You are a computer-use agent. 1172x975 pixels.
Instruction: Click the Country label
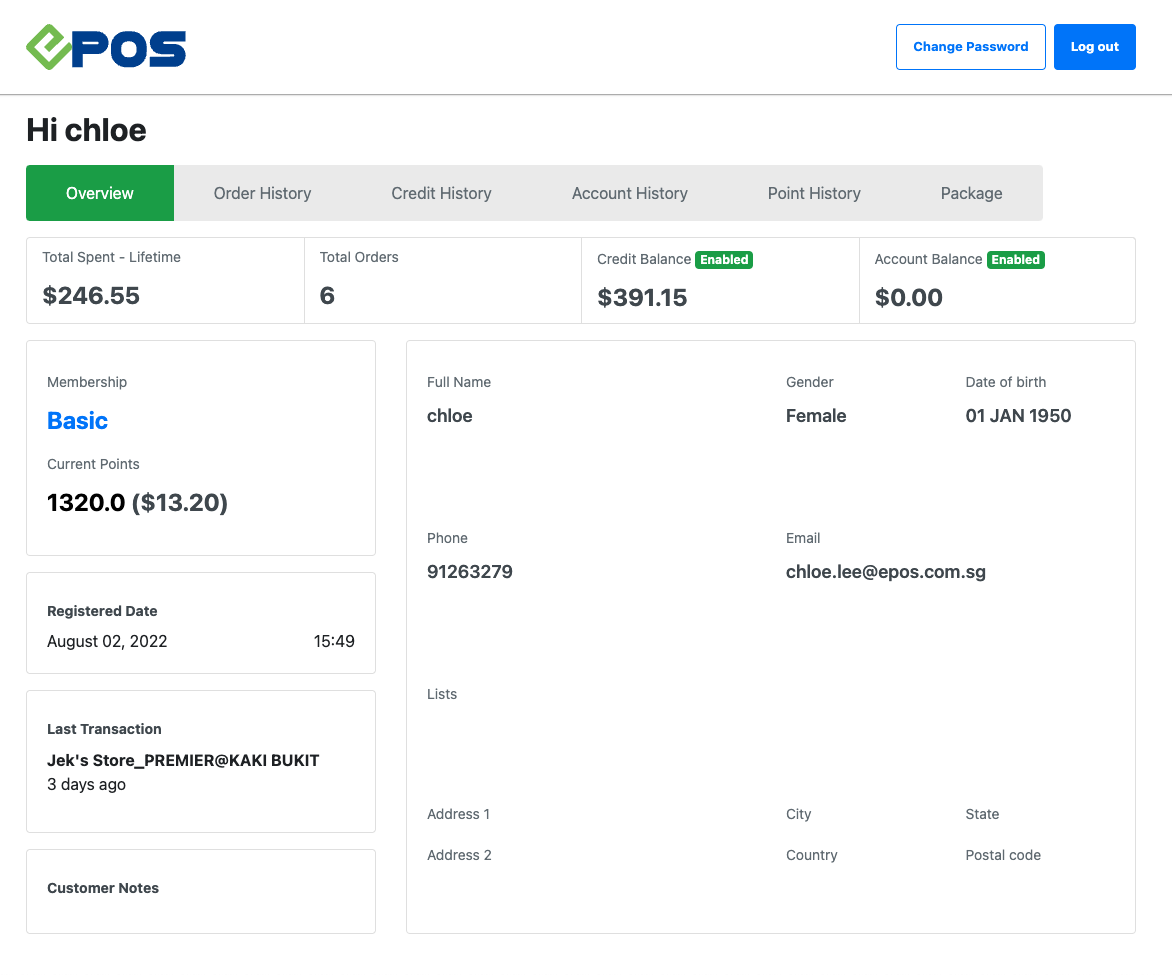[811, 855]
